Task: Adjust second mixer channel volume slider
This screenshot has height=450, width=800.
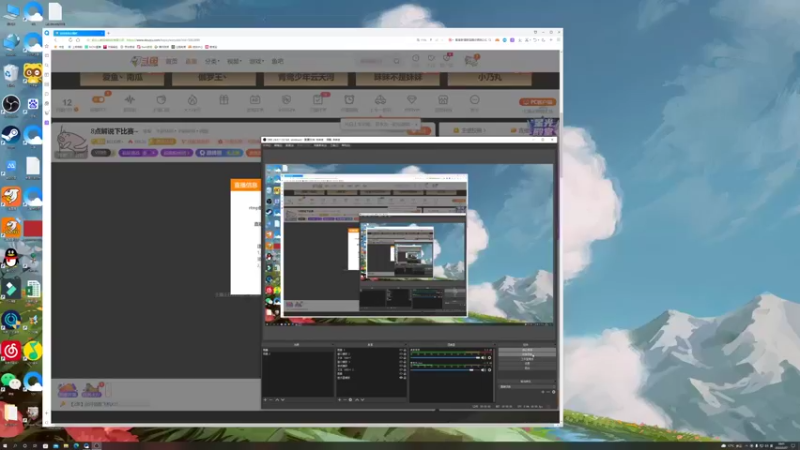Action: click(x=445, y=370)
